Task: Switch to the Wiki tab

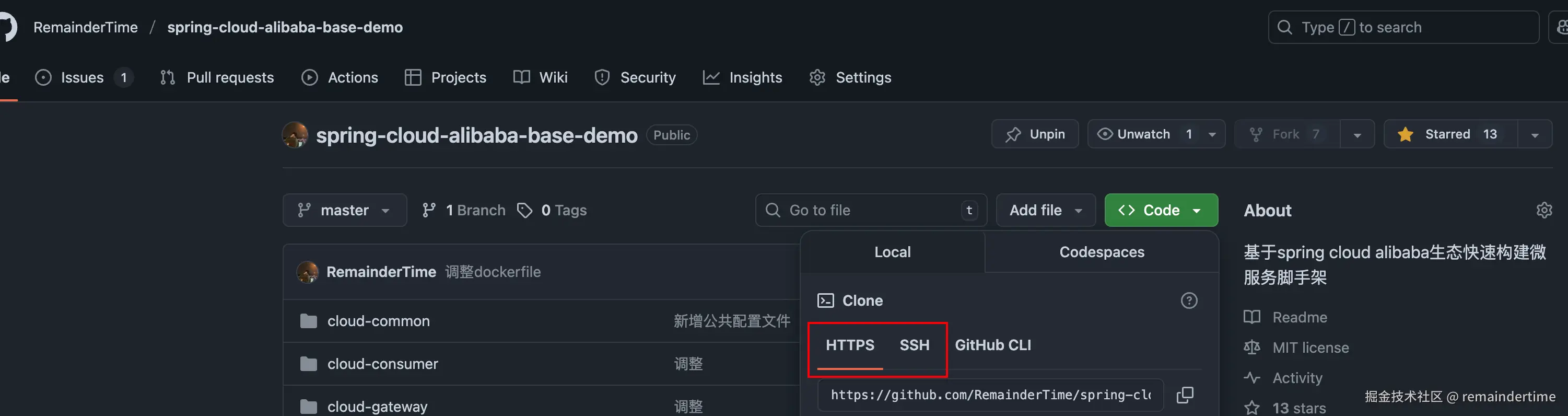Action: pyautogui.click(x=541, y=77)
